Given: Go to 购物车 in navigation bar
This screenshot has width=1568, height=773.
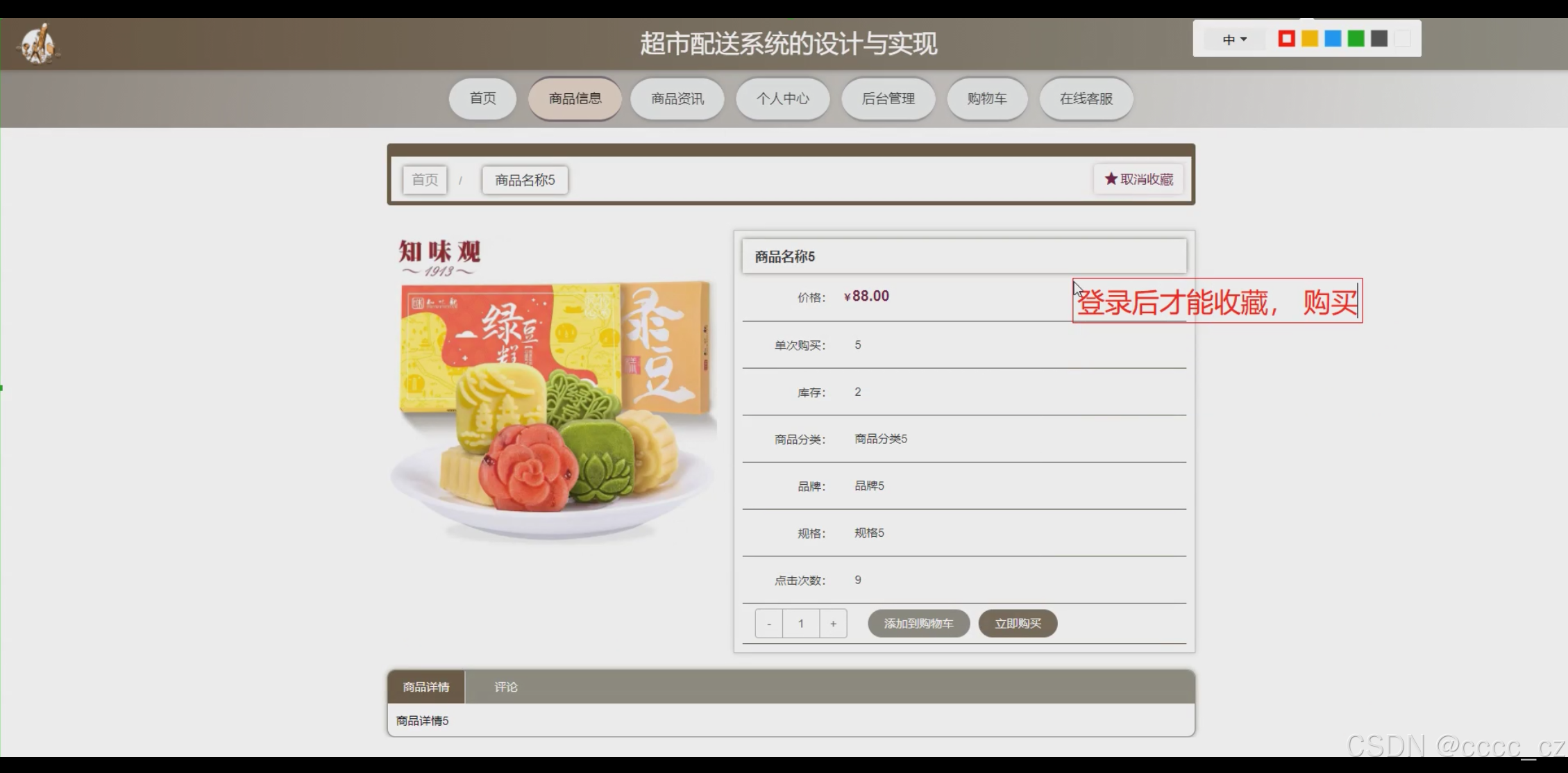Looking at the screenshot, I should point(986,99).
